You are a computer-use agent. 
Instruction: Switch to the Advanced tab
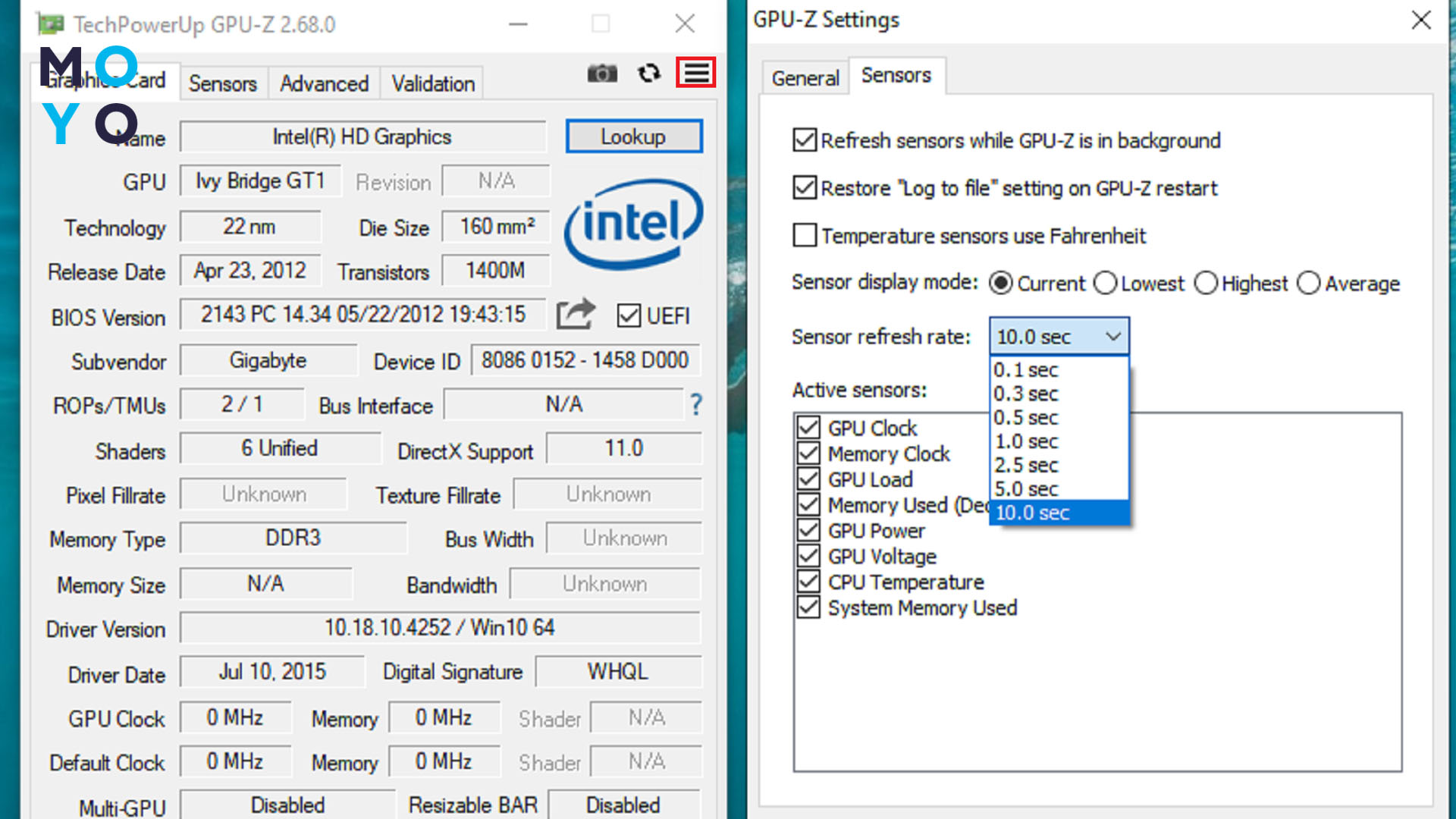(324, 83)
